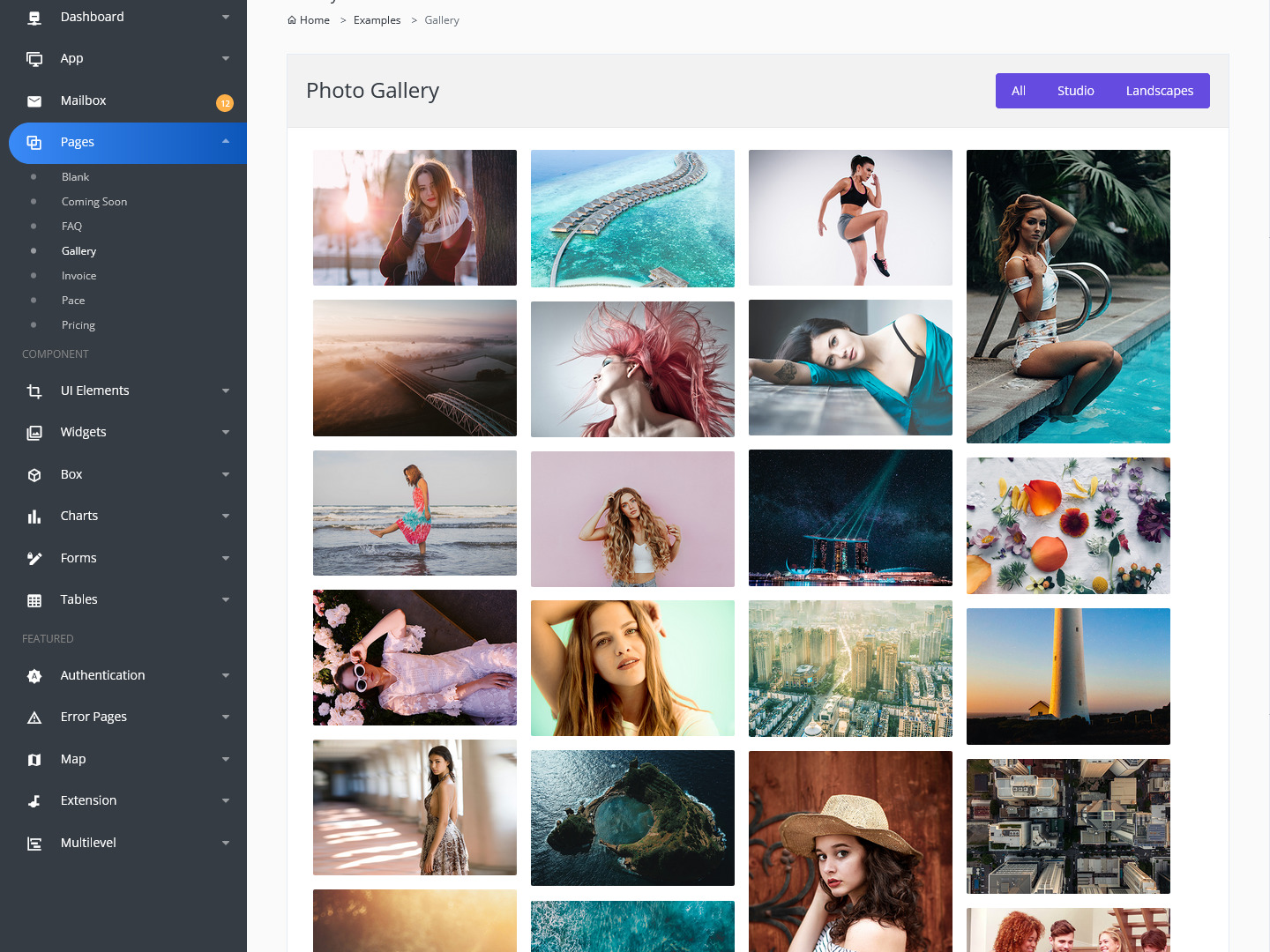Expand the Map menu arrow
This screenshot has width=1270, height=952.
pyautogui.click(x=226, y=759)
